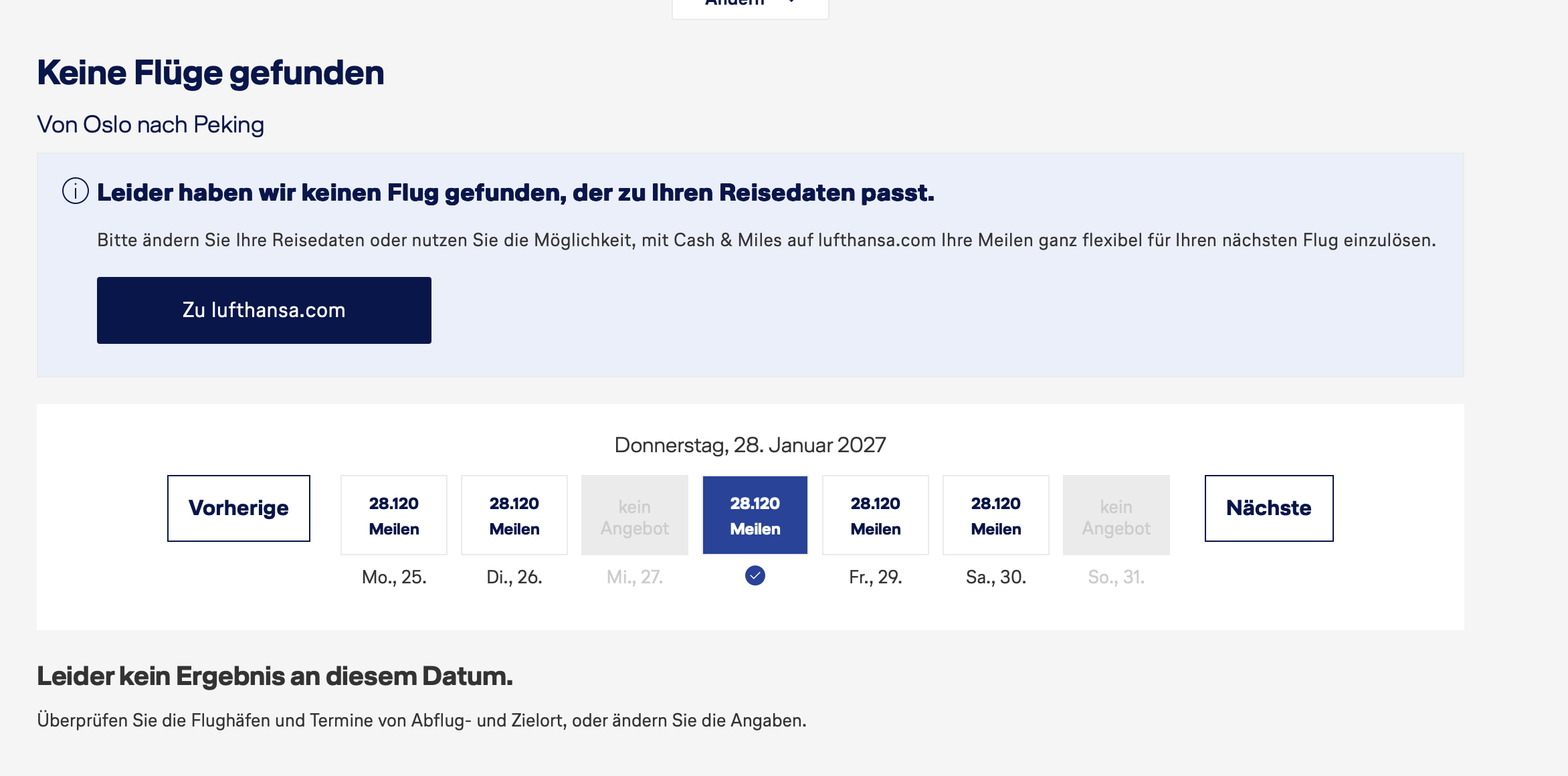The width and height of the screenshot is (1568, 776).
Task: Click the Di., 26. date label
Action: click(514, 577)
